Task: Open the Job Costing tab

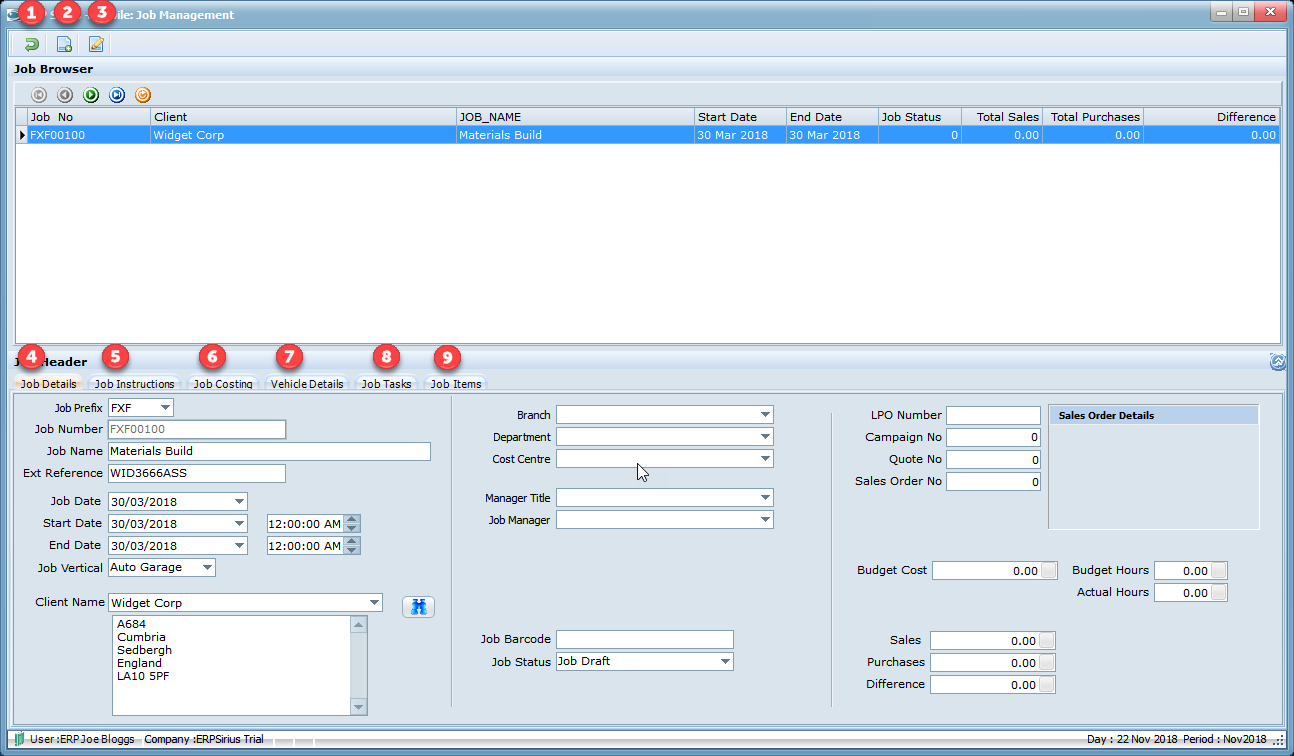Action: 223,384
